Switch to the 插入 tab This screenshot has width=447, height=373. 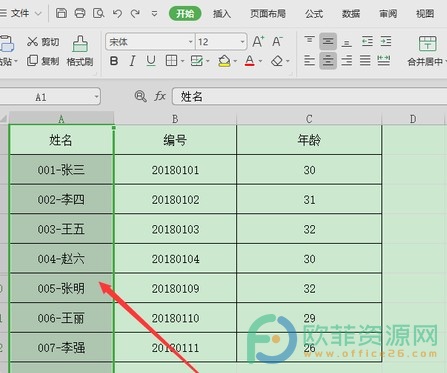click(x=222, y=14)
